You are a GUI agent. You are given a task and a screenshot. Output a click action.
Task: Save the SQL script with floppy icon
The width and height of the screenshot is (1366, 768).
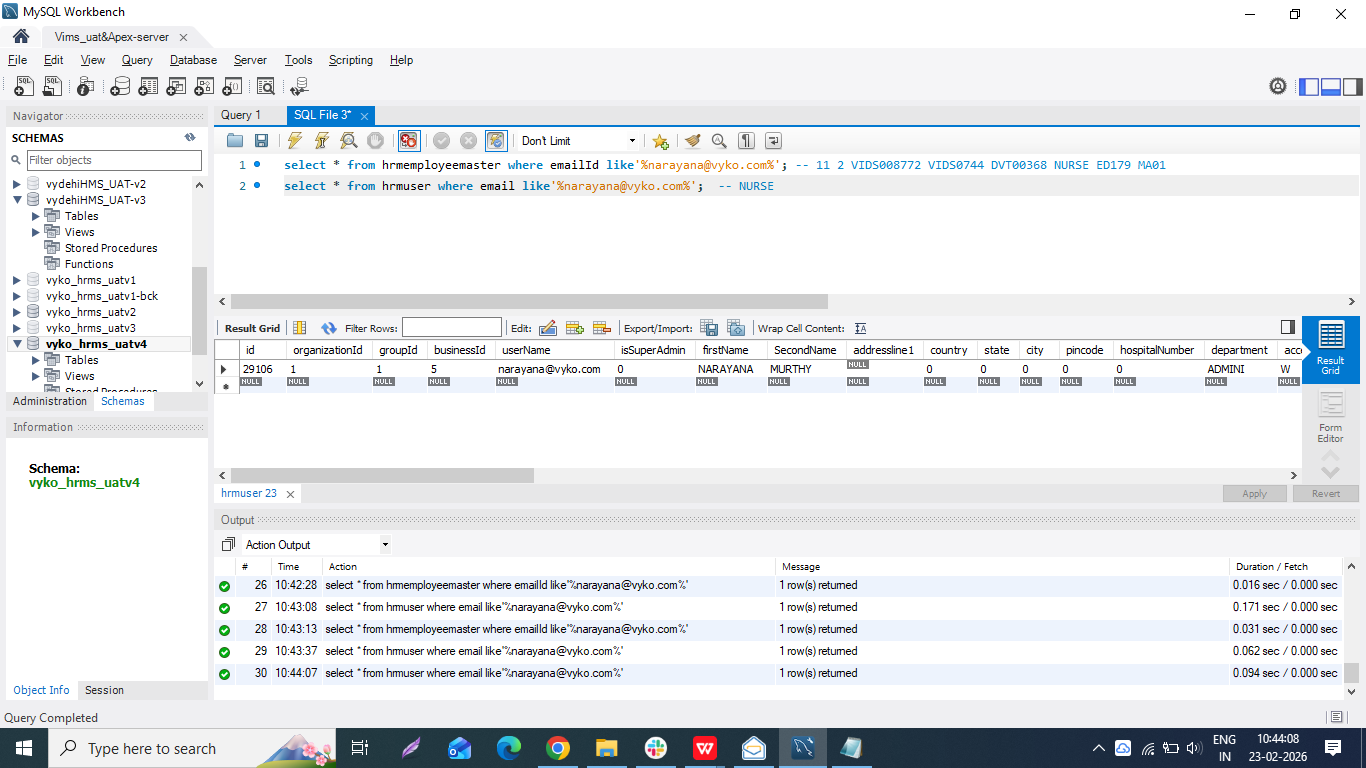(x=261, y=141)
